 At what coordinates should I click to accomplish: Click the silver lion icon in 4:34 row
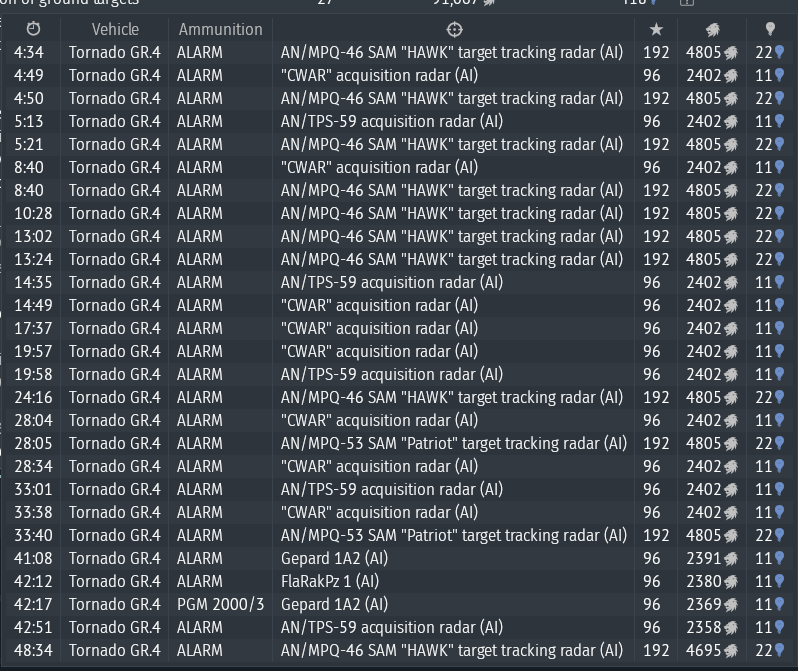pos(731,53)
